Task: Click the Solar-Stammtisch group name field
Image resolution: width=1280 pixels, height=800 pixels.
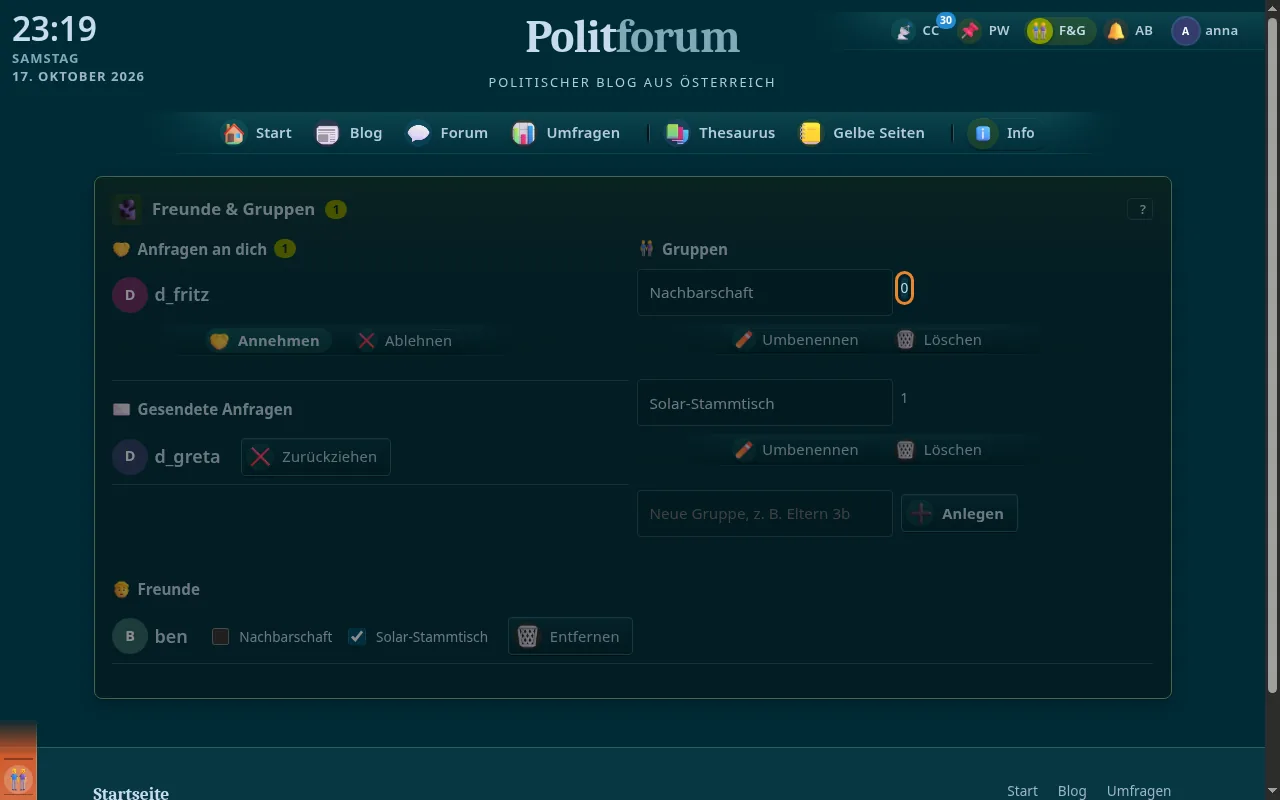Action: click(x=765, y=403)
